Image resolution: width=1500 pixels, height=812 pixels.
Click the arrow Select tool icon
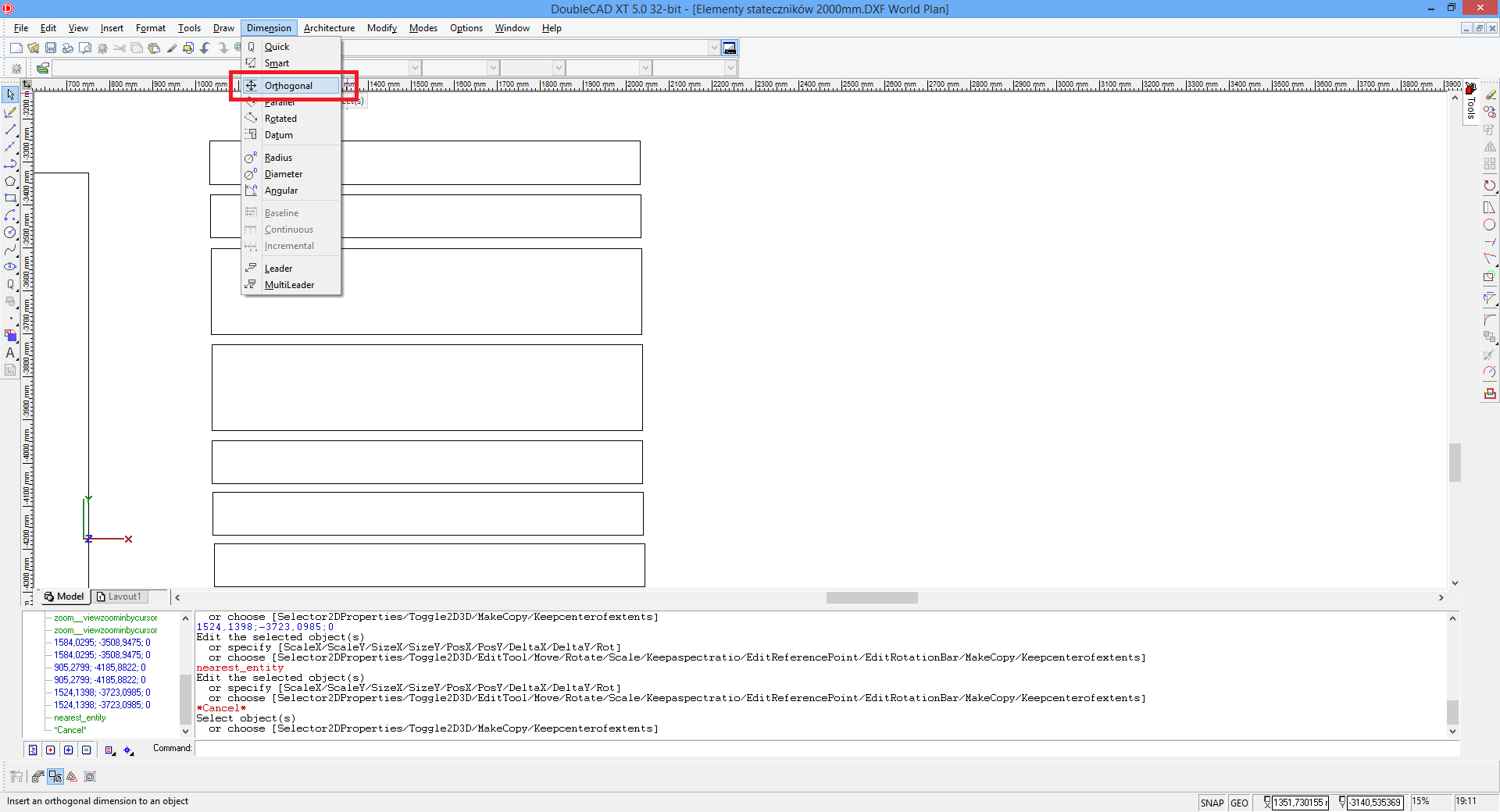pos(10,94)
